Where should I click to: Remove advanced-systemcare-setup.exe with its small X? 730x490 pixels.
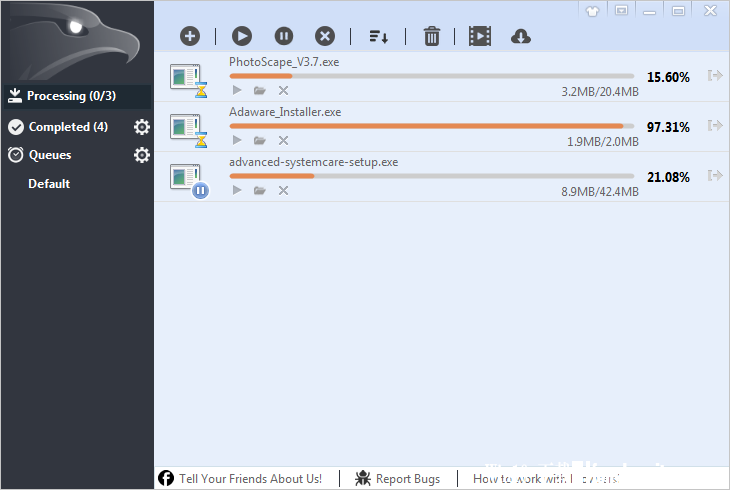[x=283, y=191]
